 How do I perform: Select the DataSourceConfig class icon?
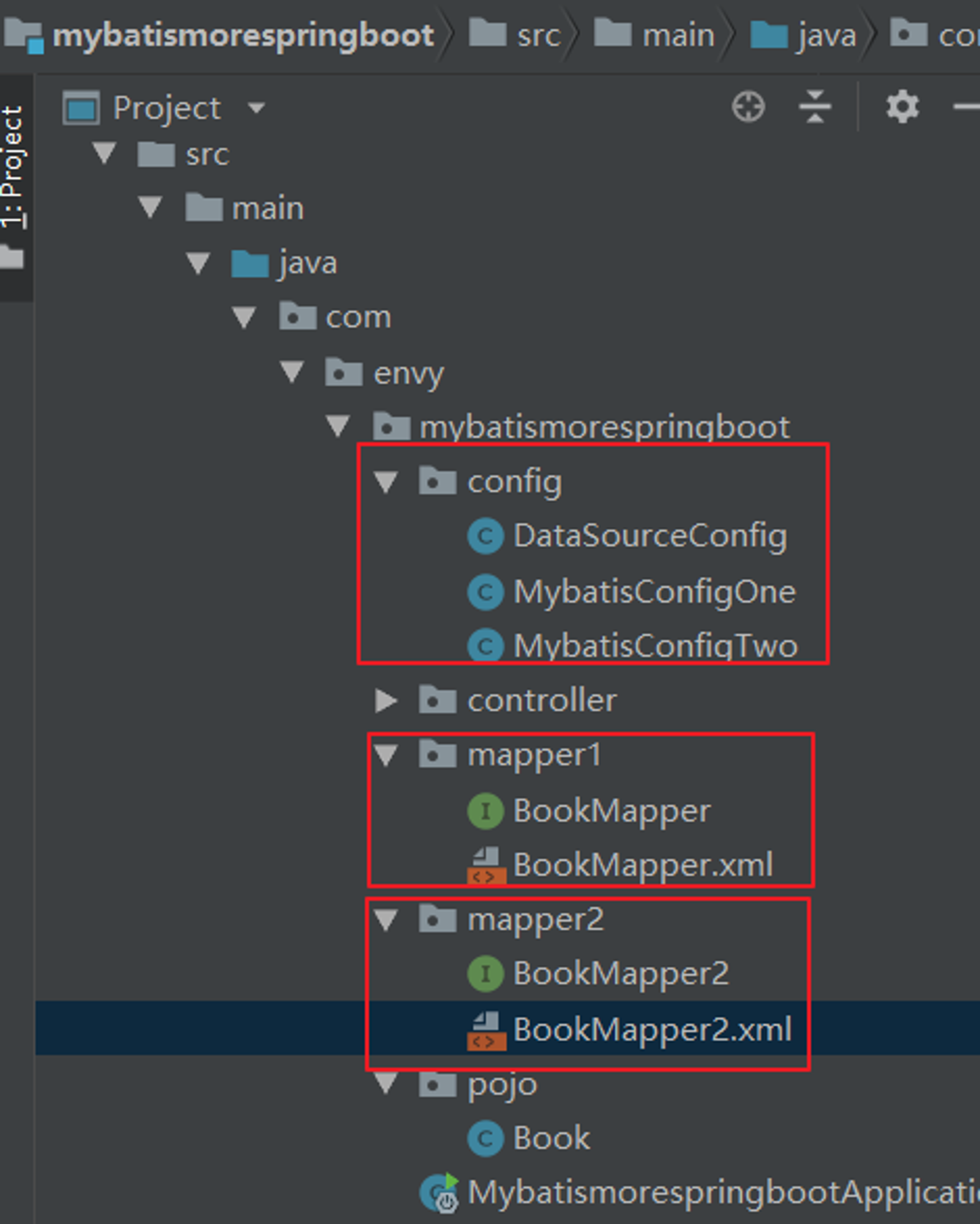(x=485, y=536)
